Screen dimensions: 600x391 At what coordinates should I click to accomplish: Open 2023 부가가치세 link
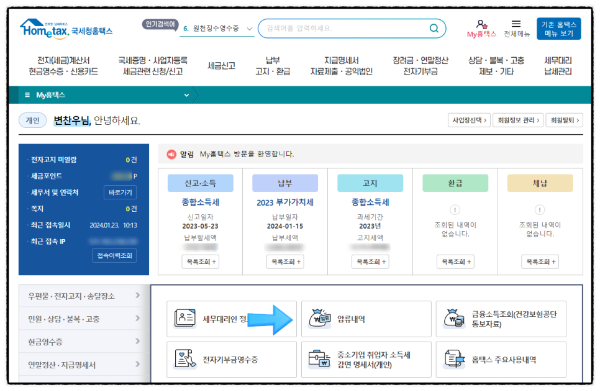tap(285, 202)
